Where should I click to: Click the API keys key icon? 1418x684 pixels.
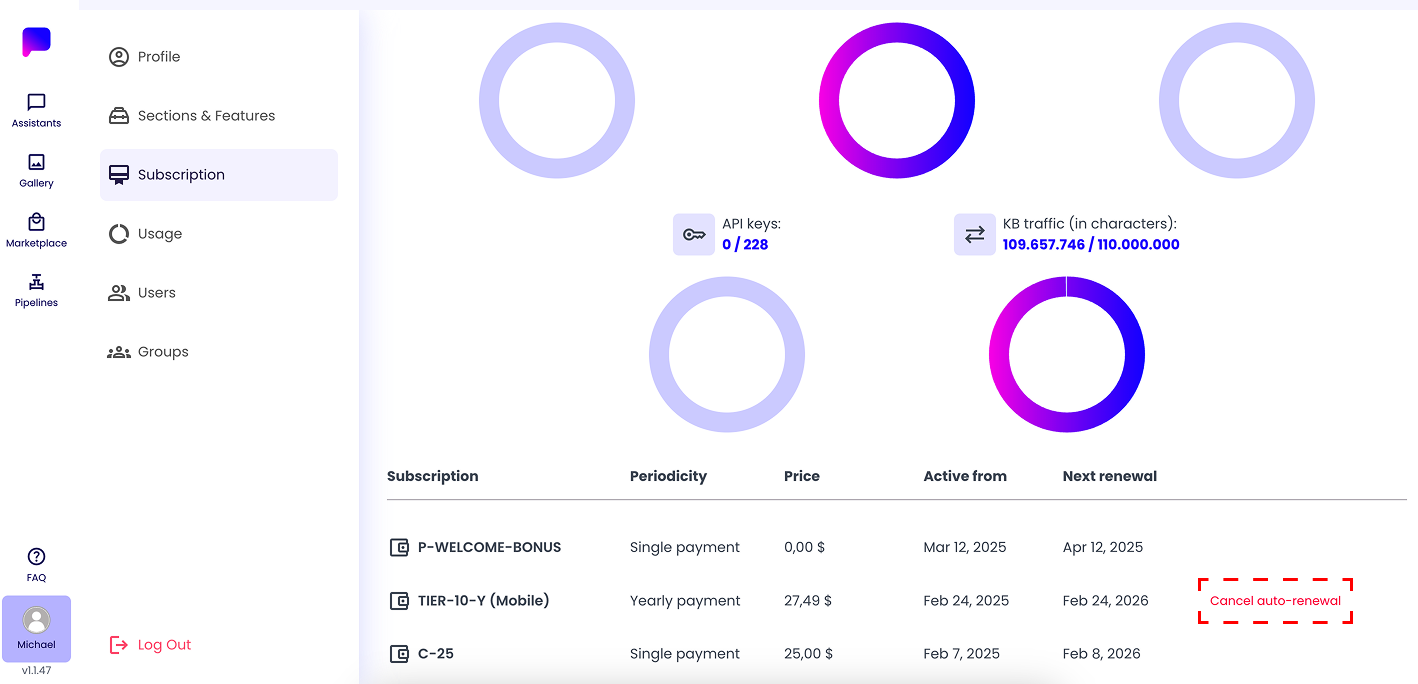pyautogui.click(x=694, y=235)
